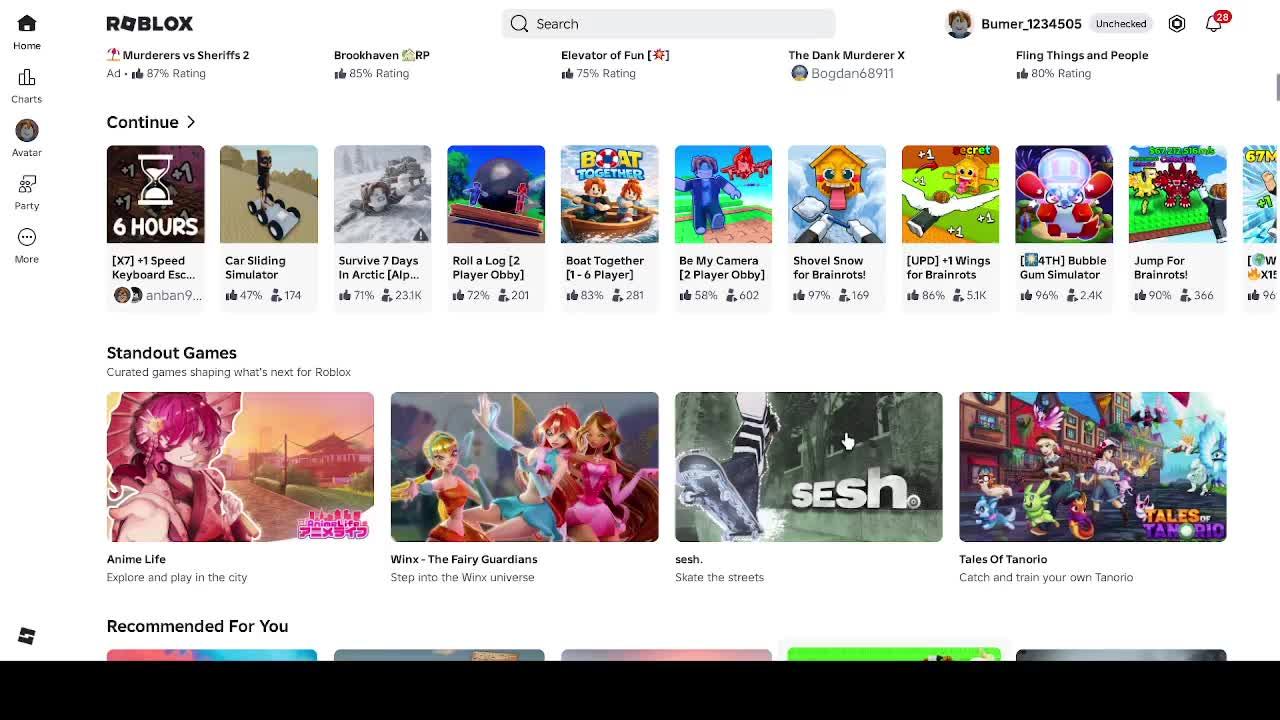Click Jump For Brainrots title text
Screen dimensions: 1280x720
pyautogui.click(x=1161, y=268)
